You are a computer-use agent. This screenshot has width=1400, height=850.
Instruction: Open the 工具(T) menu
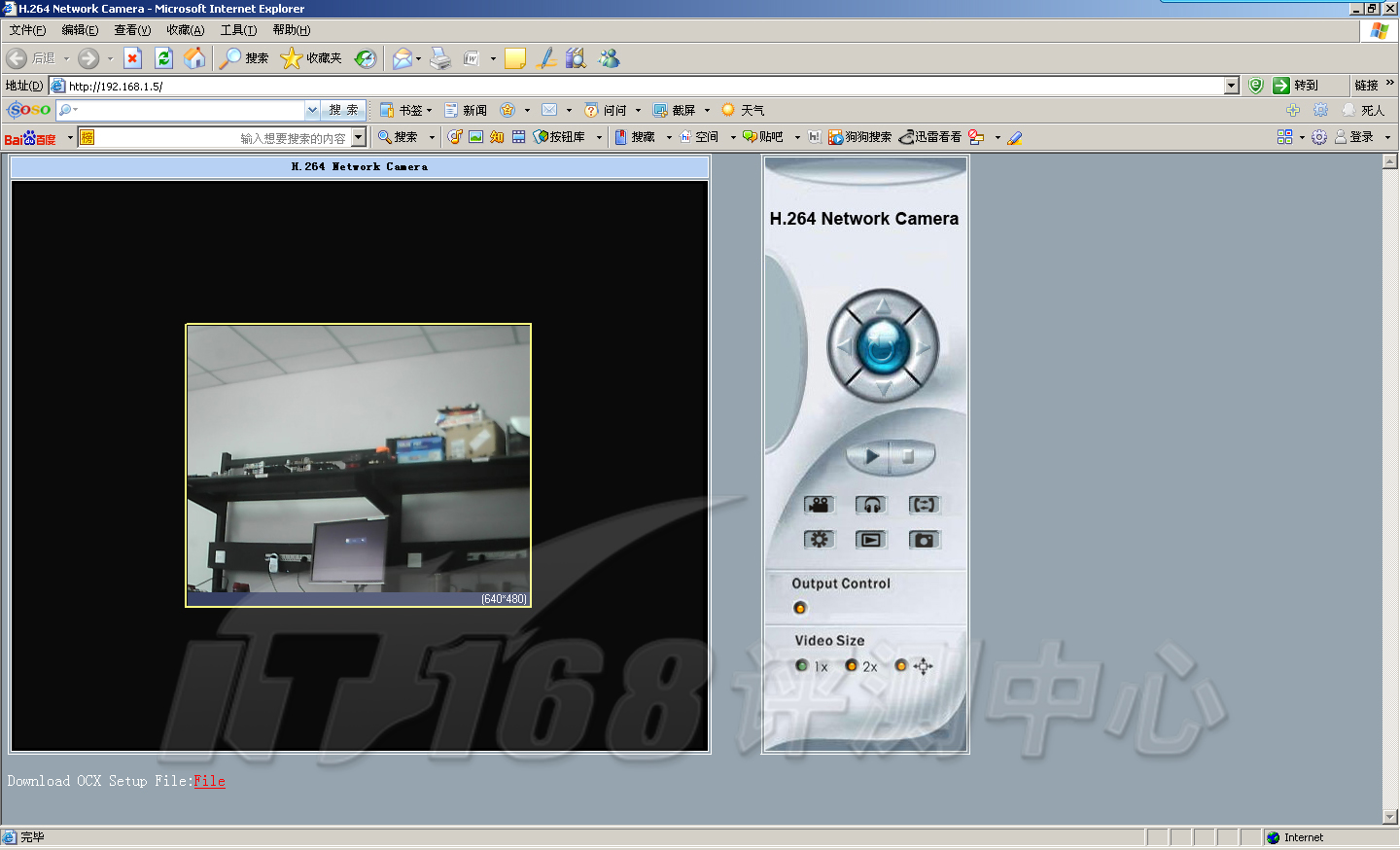[x=238, y=30]
